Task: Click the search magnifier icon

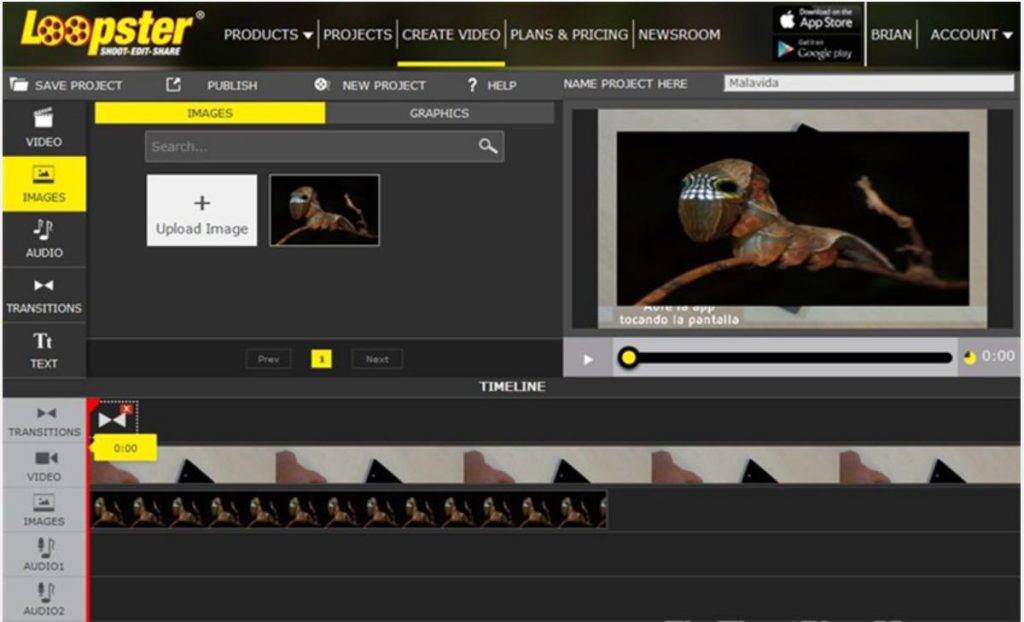Action: pos(487,146)
